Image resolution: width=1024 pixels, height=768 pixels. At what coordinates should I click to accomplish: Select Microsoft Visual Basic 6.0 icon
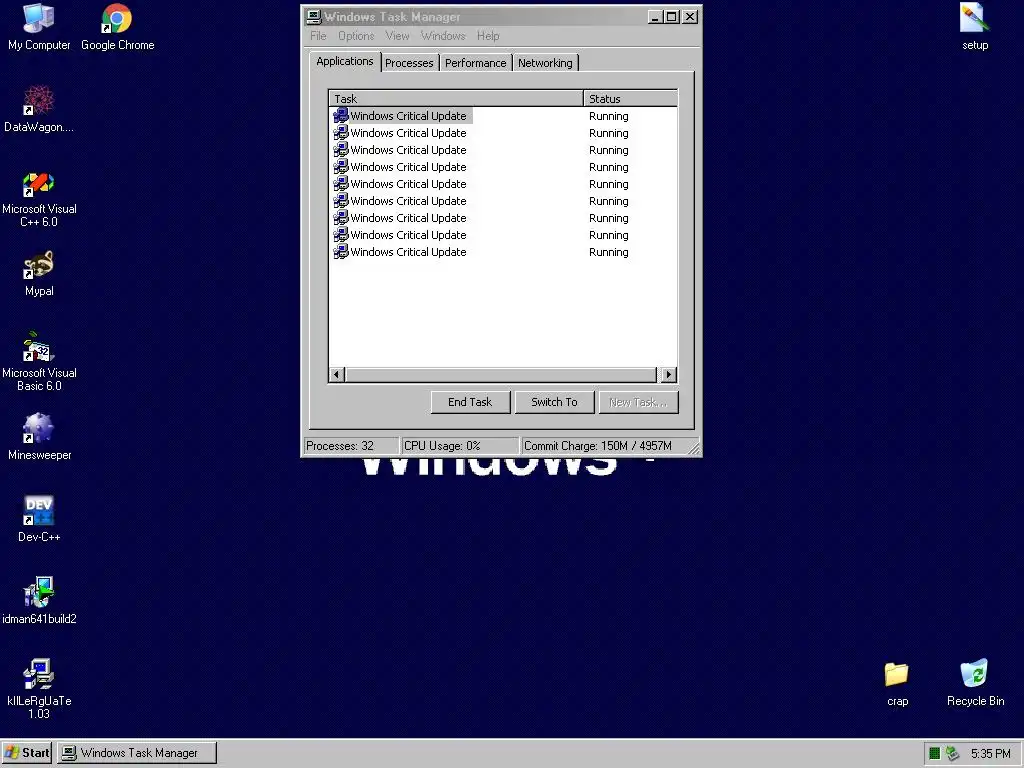coord(39,363)
